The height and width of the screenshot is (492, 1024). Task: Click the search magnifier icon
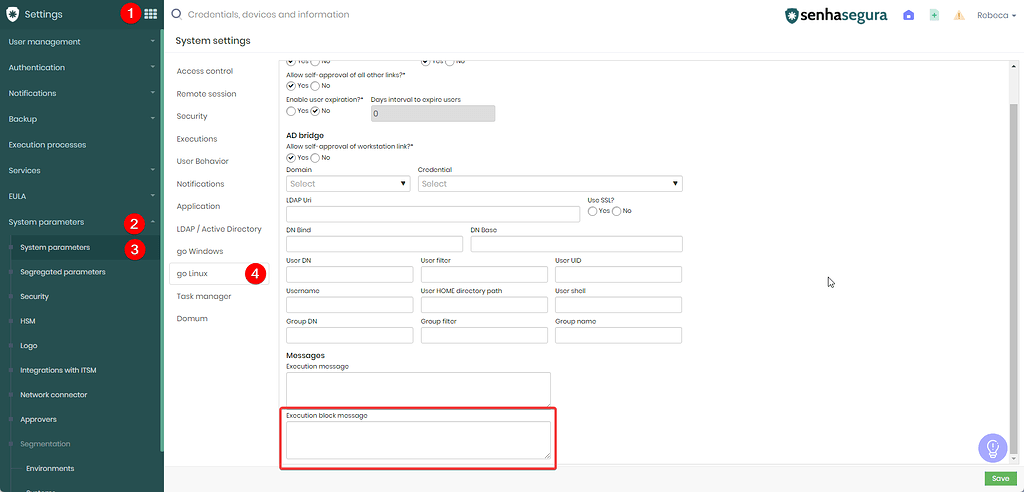176,14
